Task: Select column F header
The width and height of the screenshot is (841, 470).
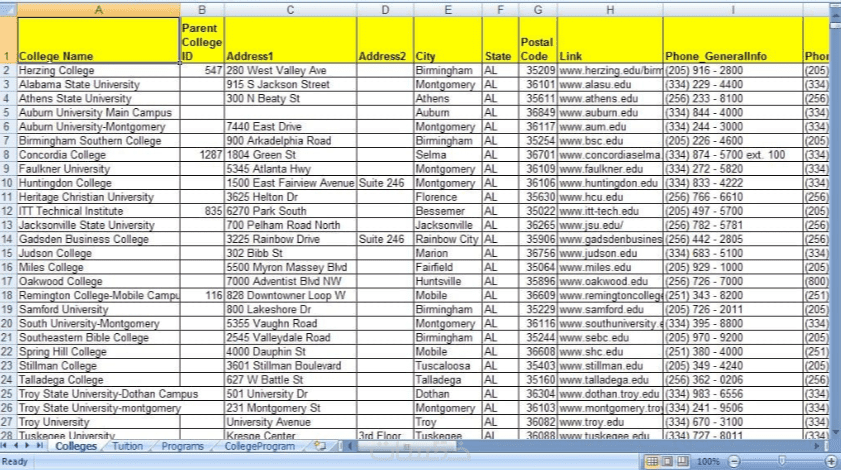Action: click(500, 10)
